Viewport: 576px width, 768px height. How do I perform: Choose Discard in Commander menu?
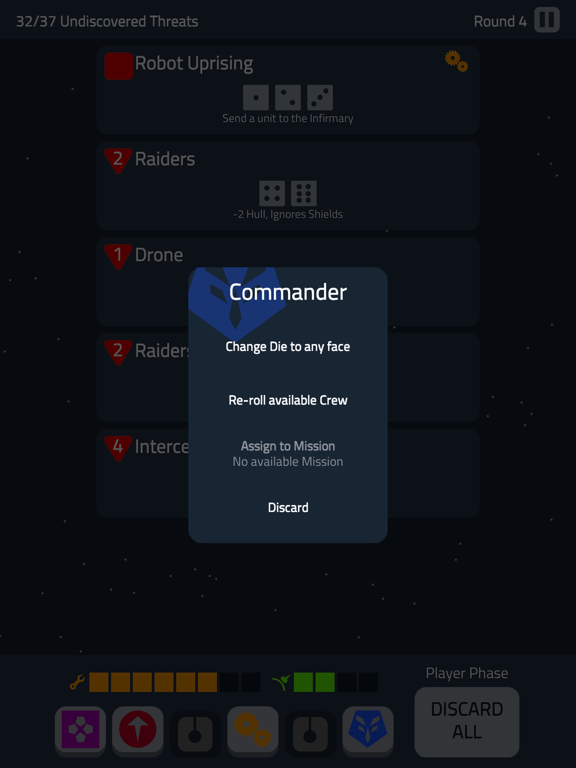click(288, 507)
